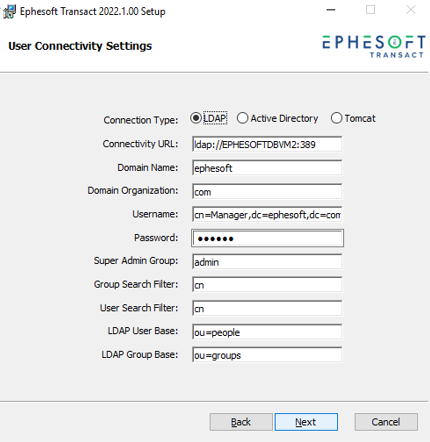Go back to the previous setup step

click(x=241, y=422)
